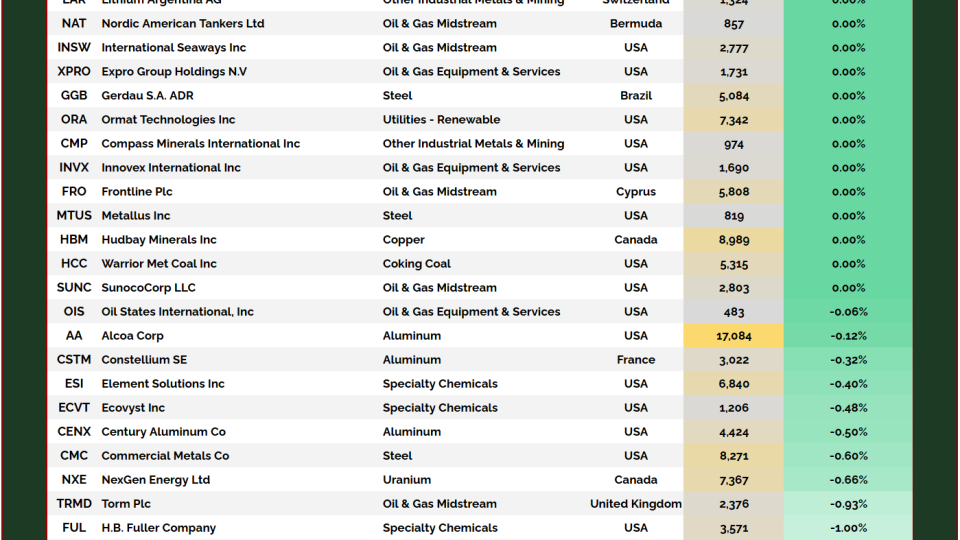Click the NAT ticker symbol
Screen dimensions: 960x540
point(74,24)
